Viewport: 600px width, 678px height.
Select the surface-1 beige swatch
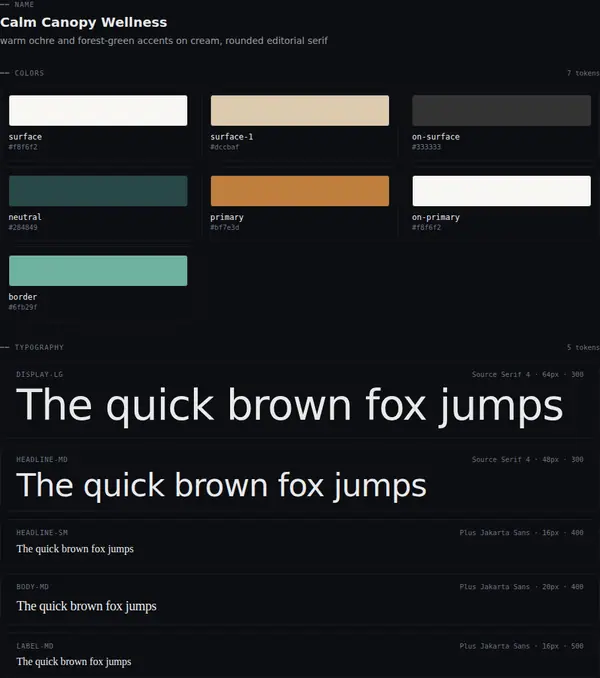click(300, 111)
